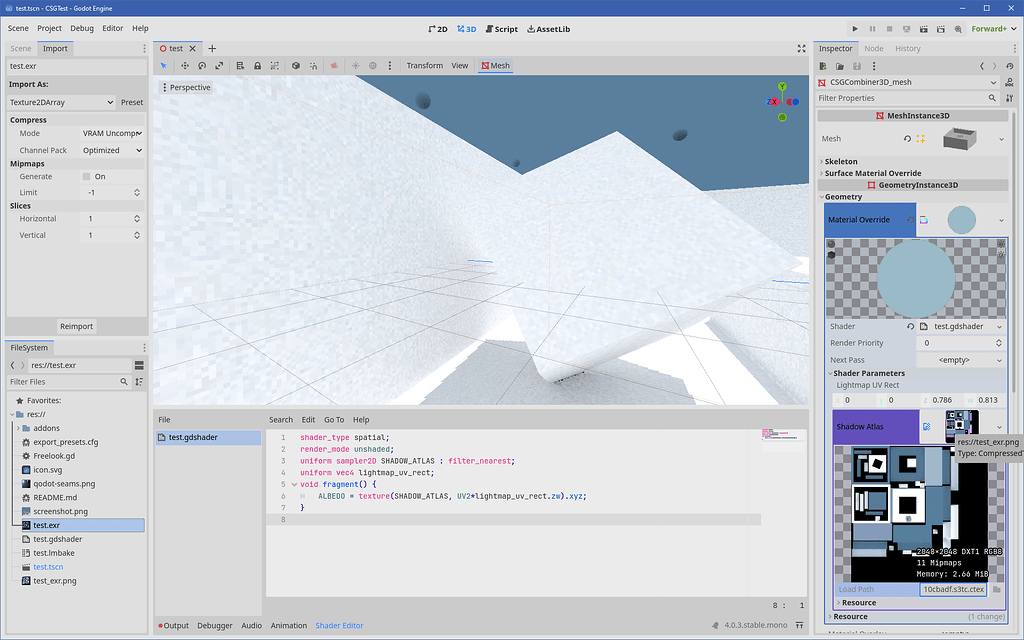Run the project with the play icon
This screenshot has width=1024, height=640.
855,28
